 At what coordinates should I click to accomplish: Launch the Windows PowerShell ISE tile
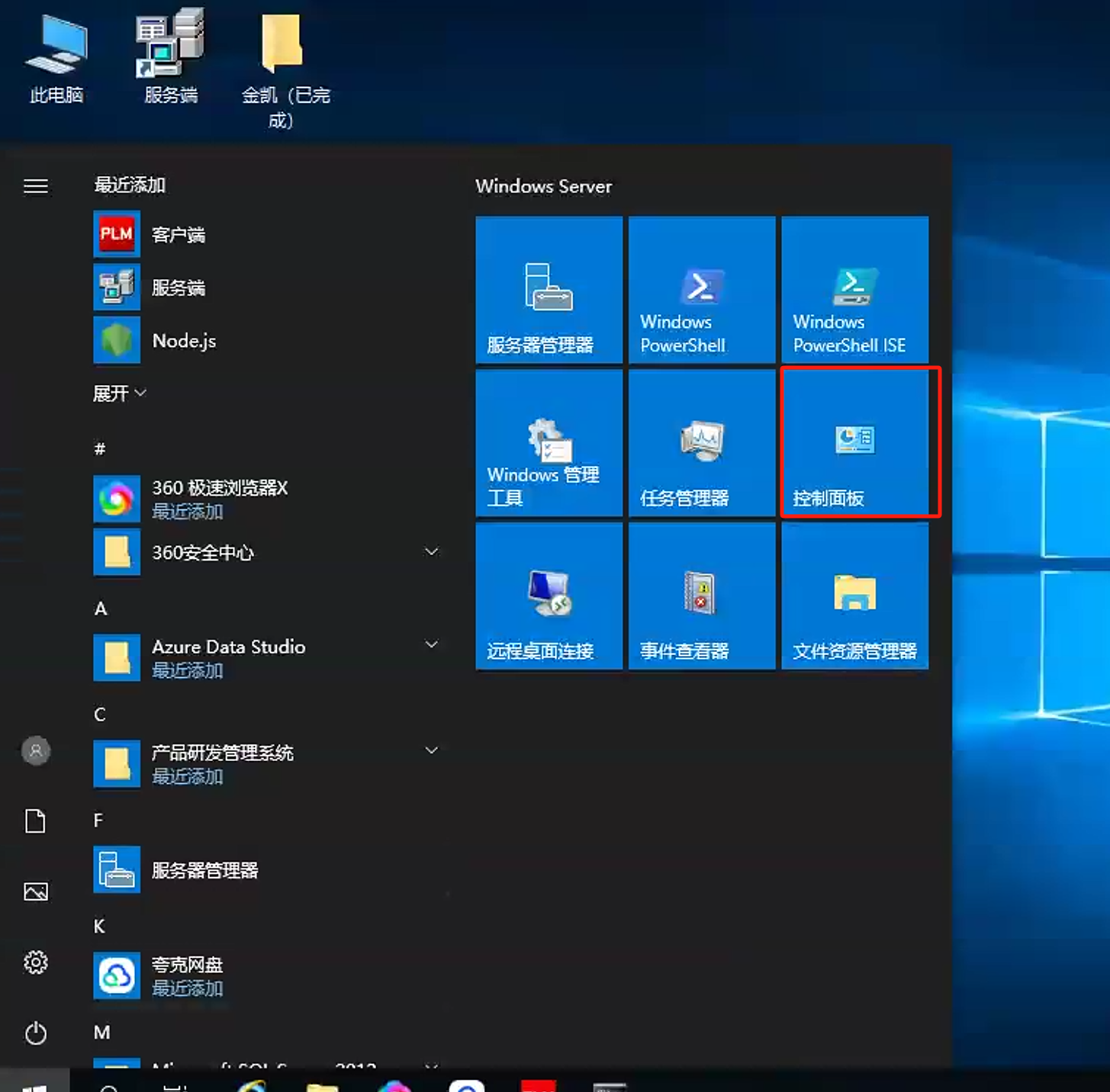point(854,290)
